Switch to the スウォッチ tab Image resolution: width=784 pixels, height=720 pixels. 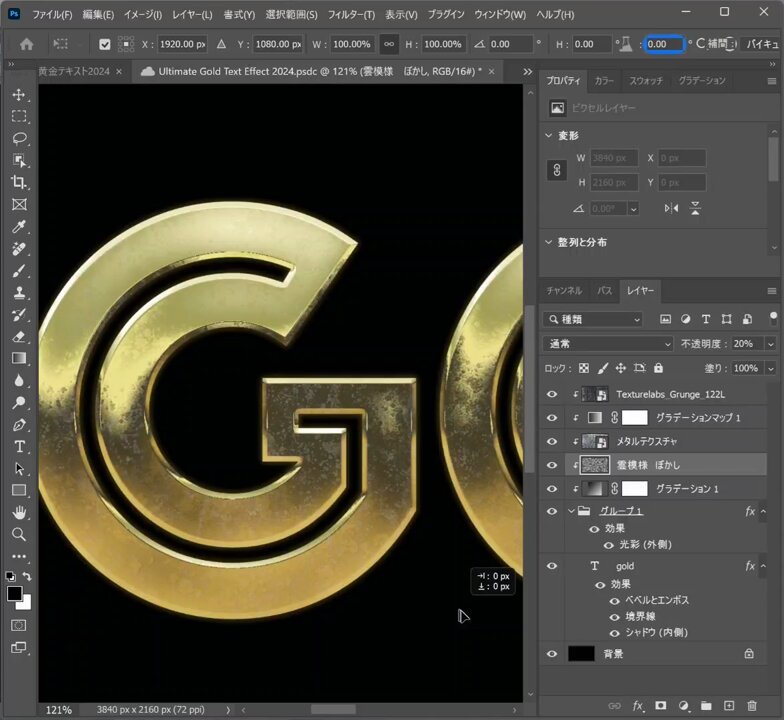pos(646,80)
